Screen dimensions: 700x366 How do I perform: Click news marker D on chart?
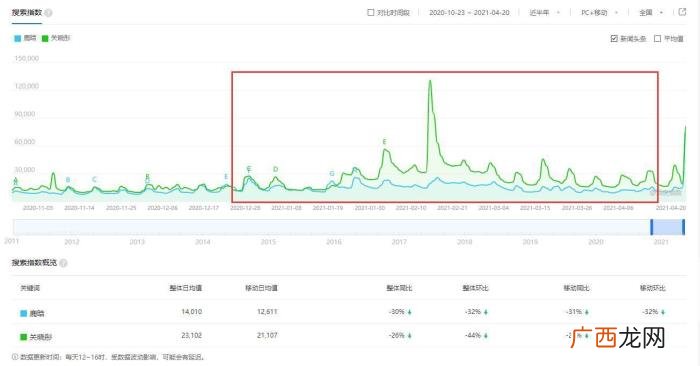275,169
